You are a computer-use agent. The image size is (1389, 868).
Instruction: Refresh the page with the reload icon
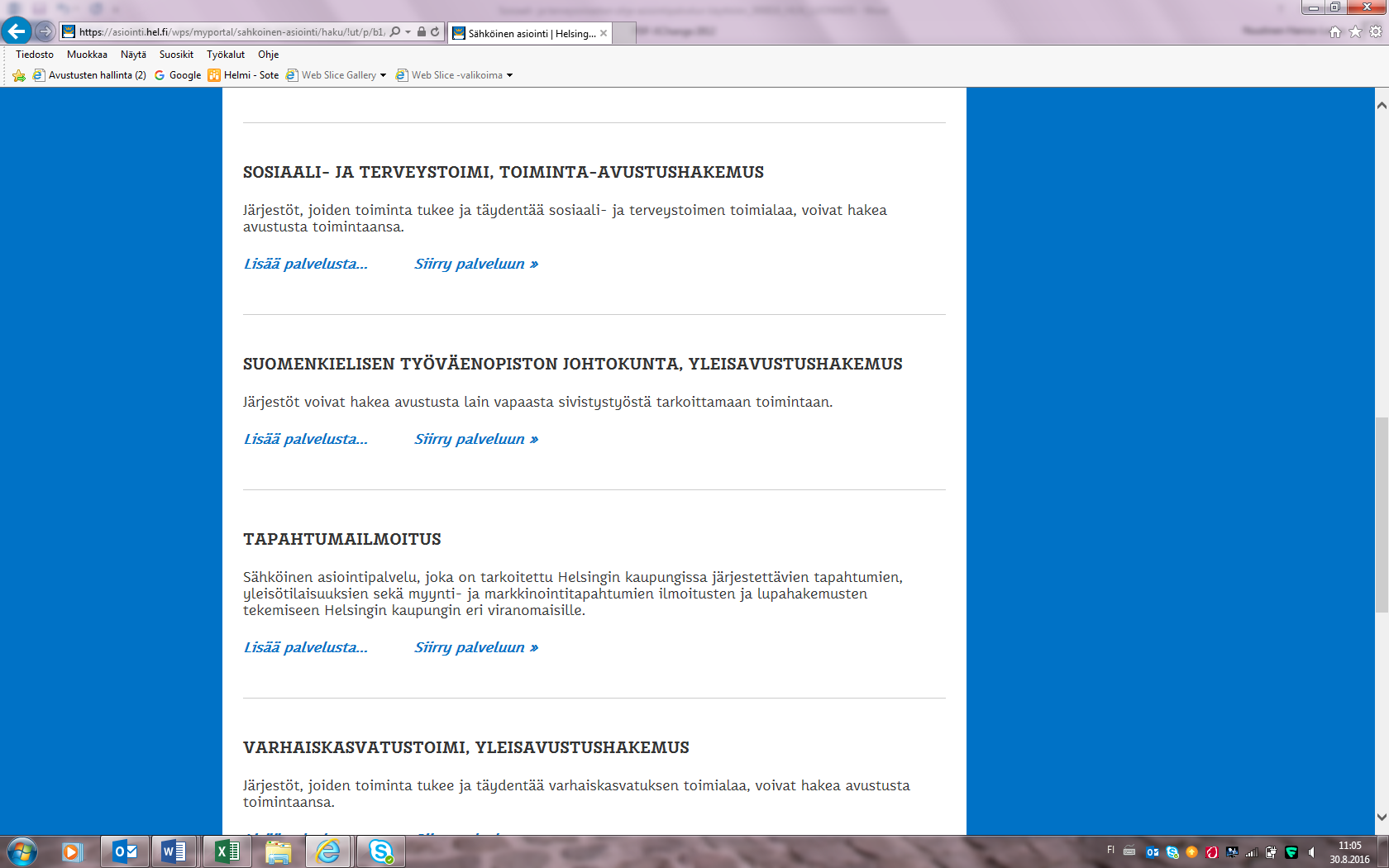435,31
